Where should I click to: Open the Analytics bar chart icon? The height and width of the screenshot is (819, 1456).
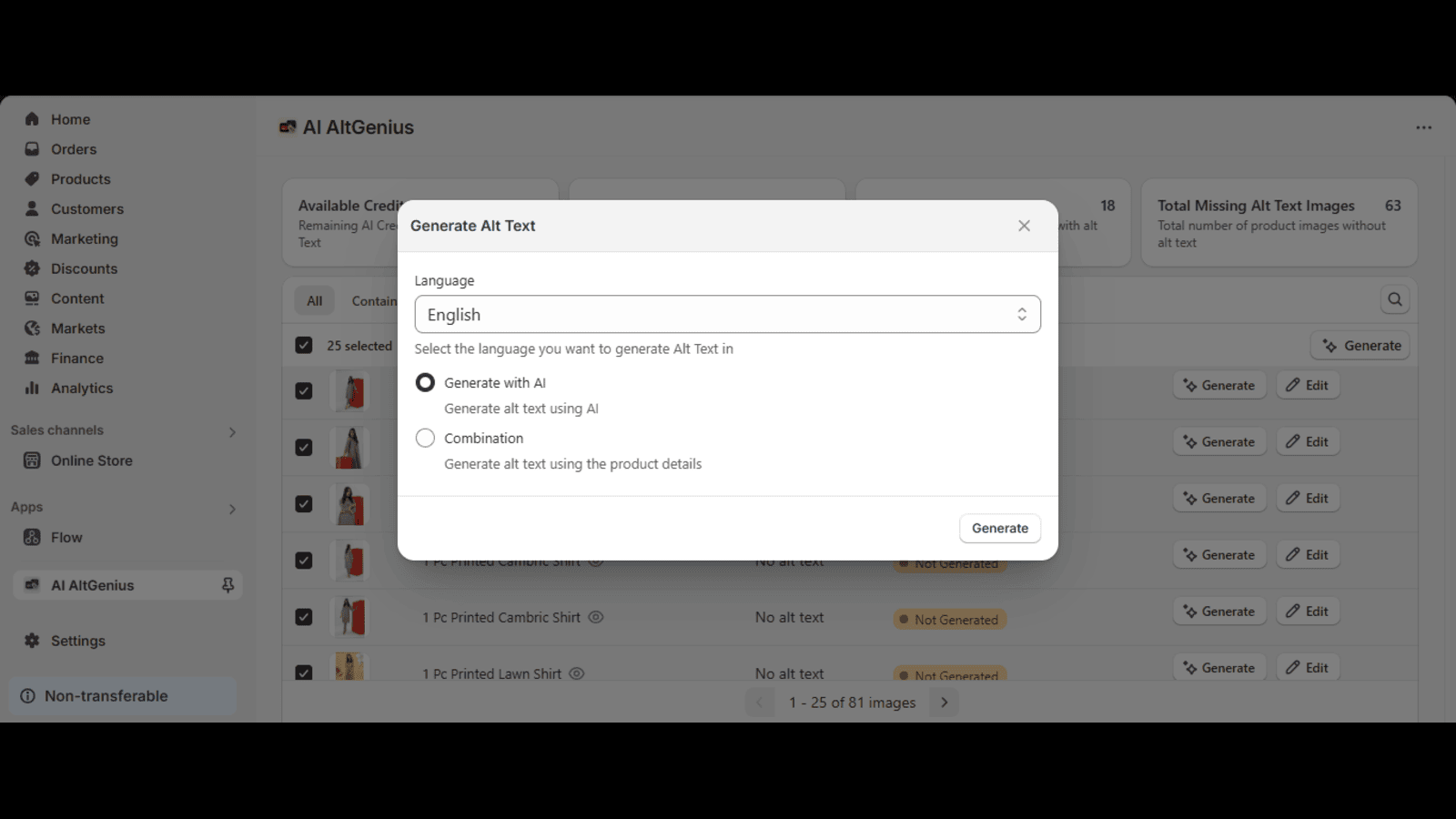pyautogui.click(x=32, y=388)
